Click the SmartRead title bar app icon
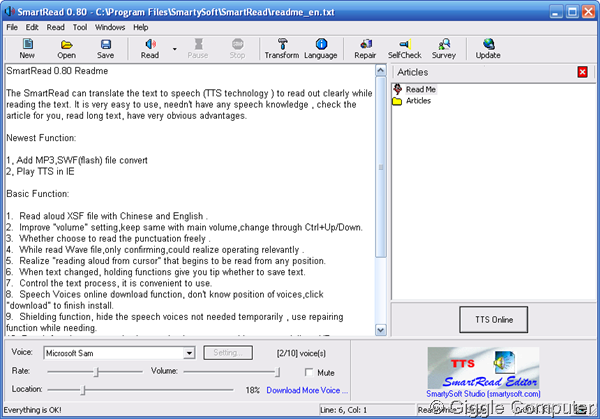 (x=9, y=11)
